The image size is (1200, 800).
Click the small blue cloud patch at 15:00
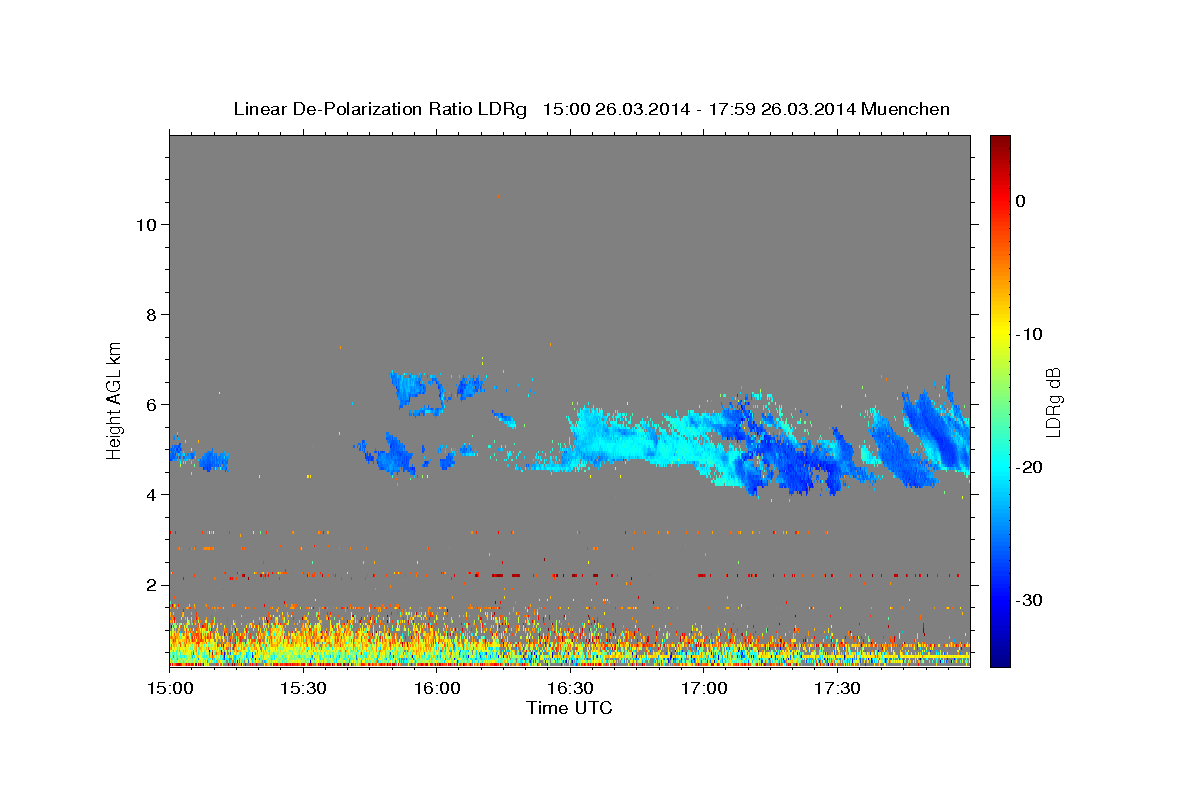point(181,453)
